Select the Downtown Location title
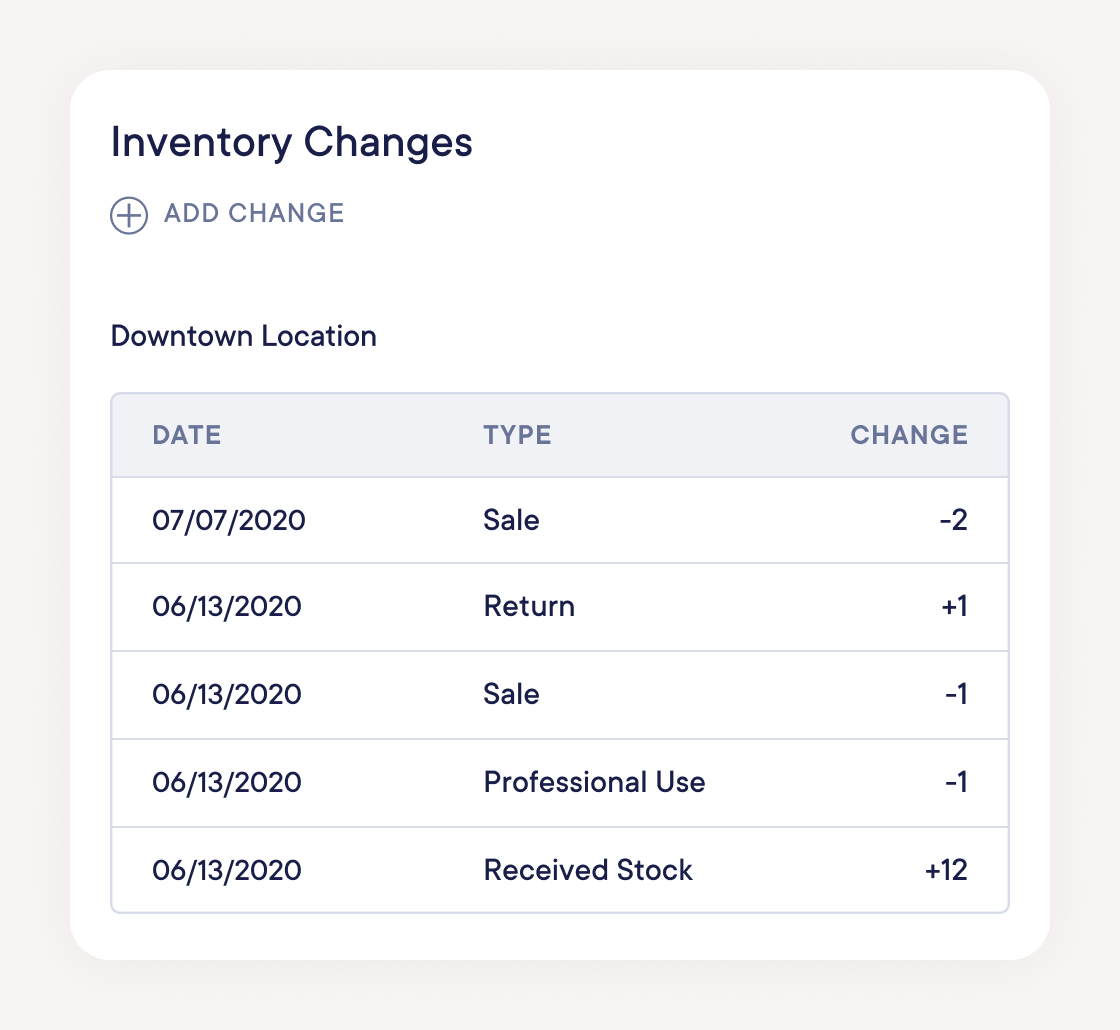1120x1030 pixels. [x=244, y=336]
